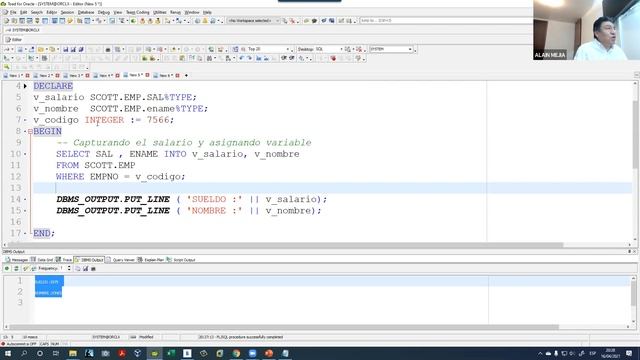The height and width of the screenshot is (360, 640).
Task: Click the editor vertical scrollbar
Action: click(x=635, y=161)
